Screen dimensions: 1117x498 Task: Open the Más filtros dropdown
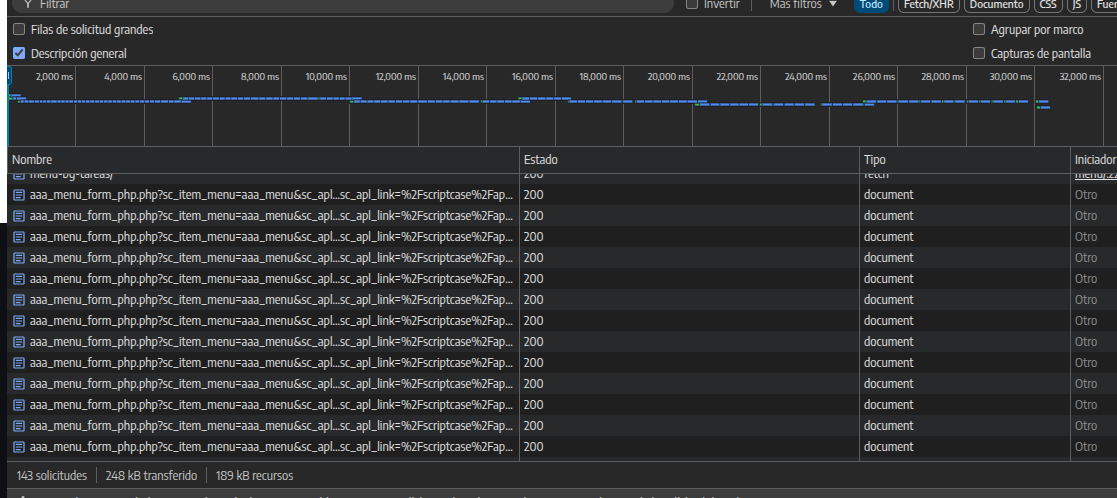coord(802,4)
